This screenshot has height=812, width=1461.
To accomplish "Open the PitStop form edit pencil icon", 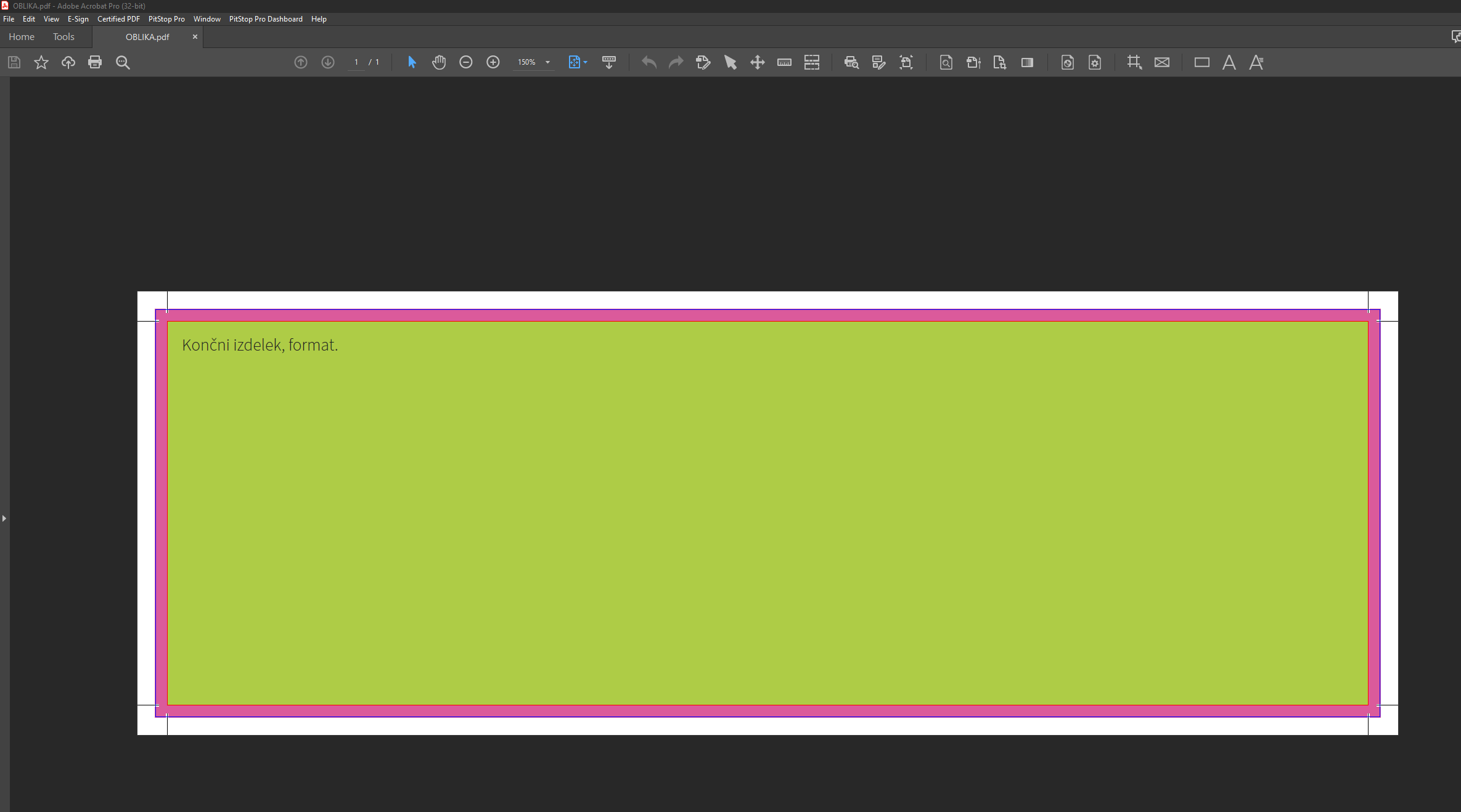I will point(878,62).
